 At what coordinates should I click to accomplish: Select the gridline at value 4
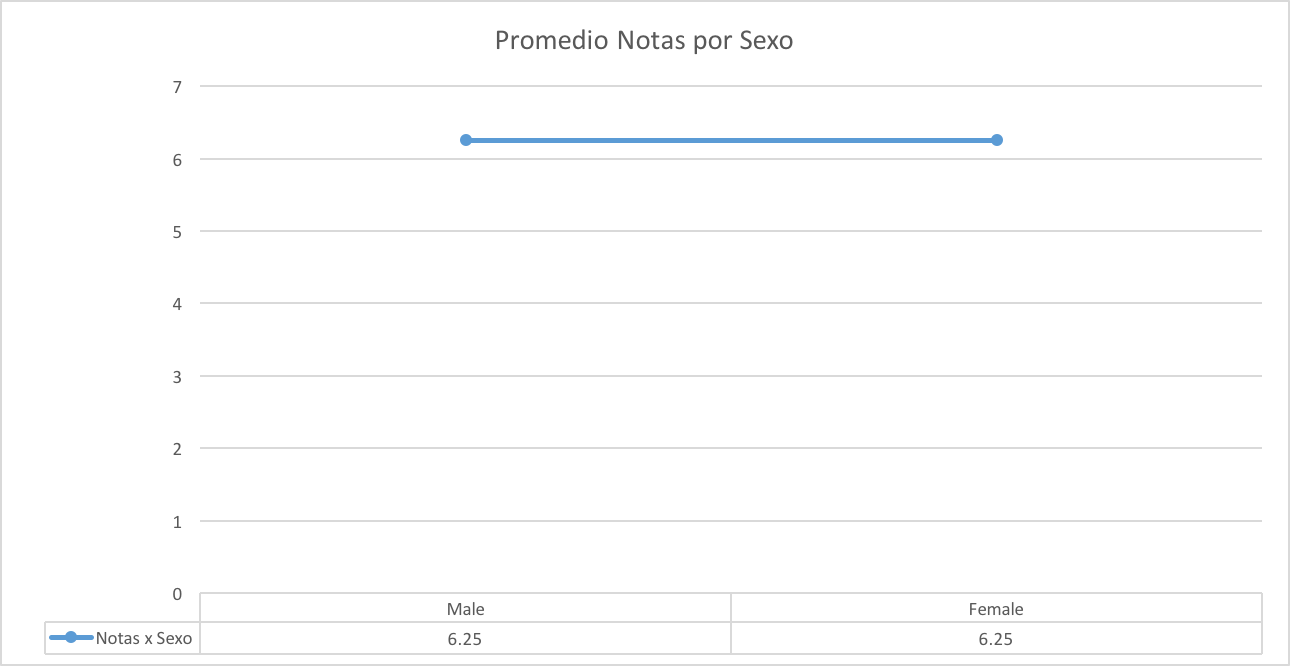click(731, 303)
